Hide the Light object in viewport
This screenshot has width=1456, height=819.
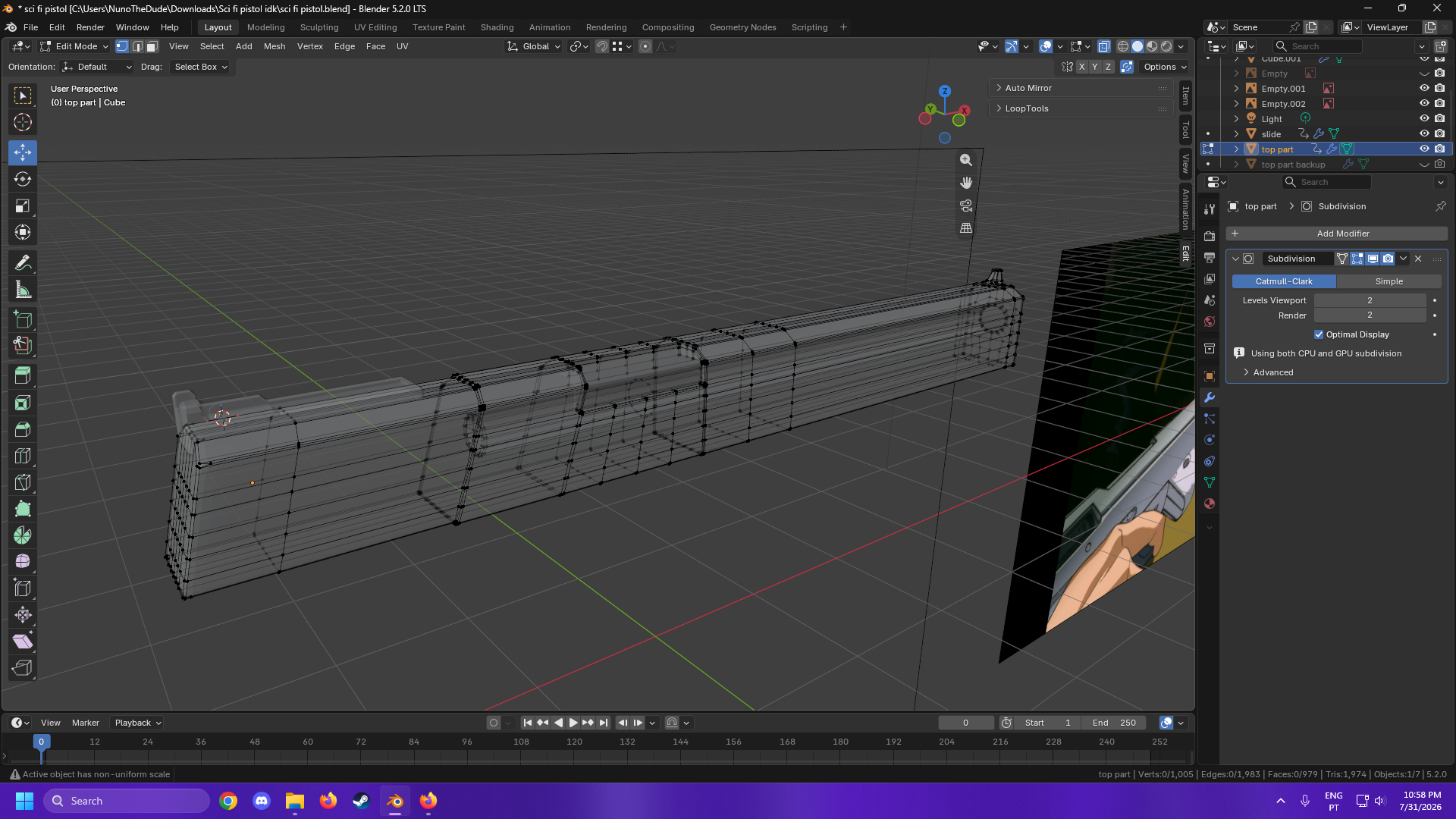(x=1424, y=118)
